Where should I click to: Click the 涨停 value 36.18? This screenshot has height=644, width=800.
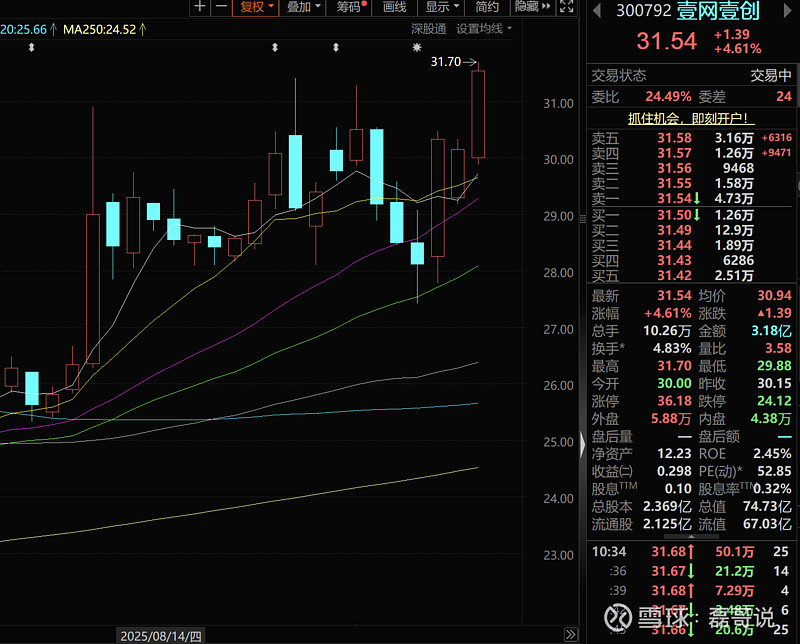674,401
